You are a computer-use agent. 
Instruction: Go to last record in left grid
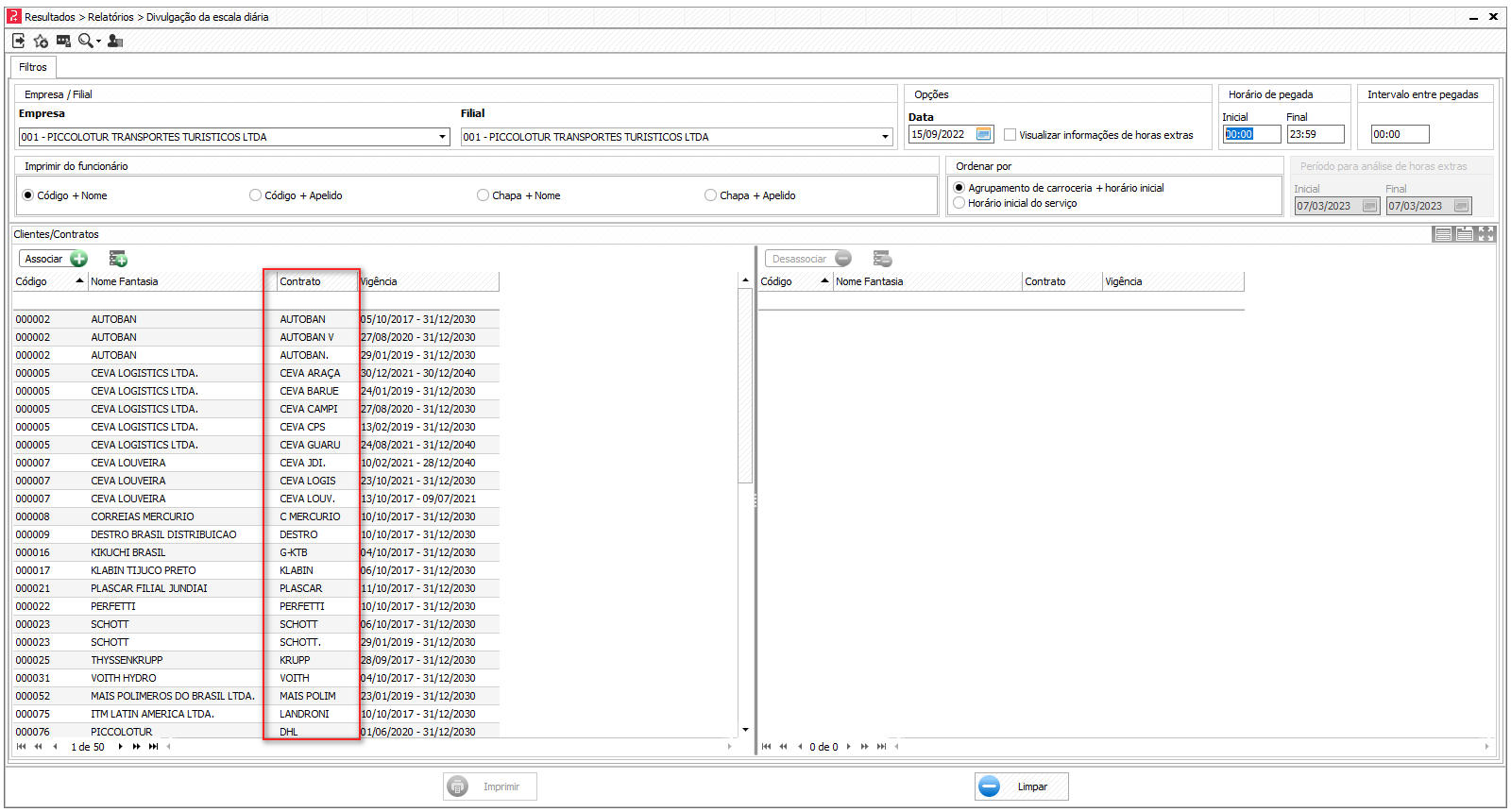point(154,747)
